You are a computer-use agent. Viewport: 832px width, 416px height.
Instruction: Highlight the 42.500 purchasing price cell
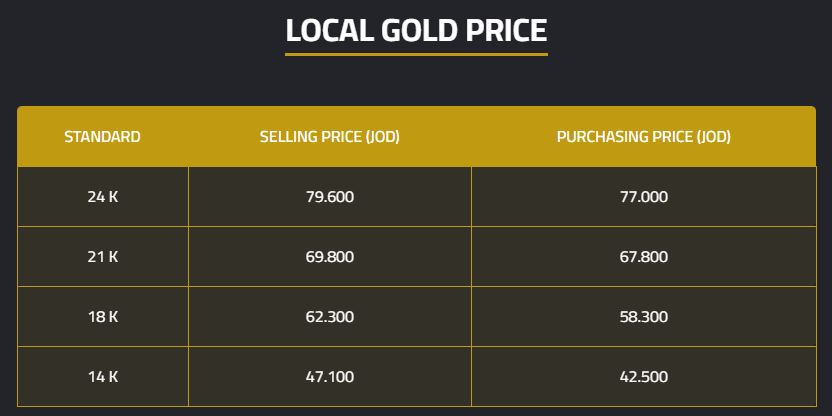[643, 377]
